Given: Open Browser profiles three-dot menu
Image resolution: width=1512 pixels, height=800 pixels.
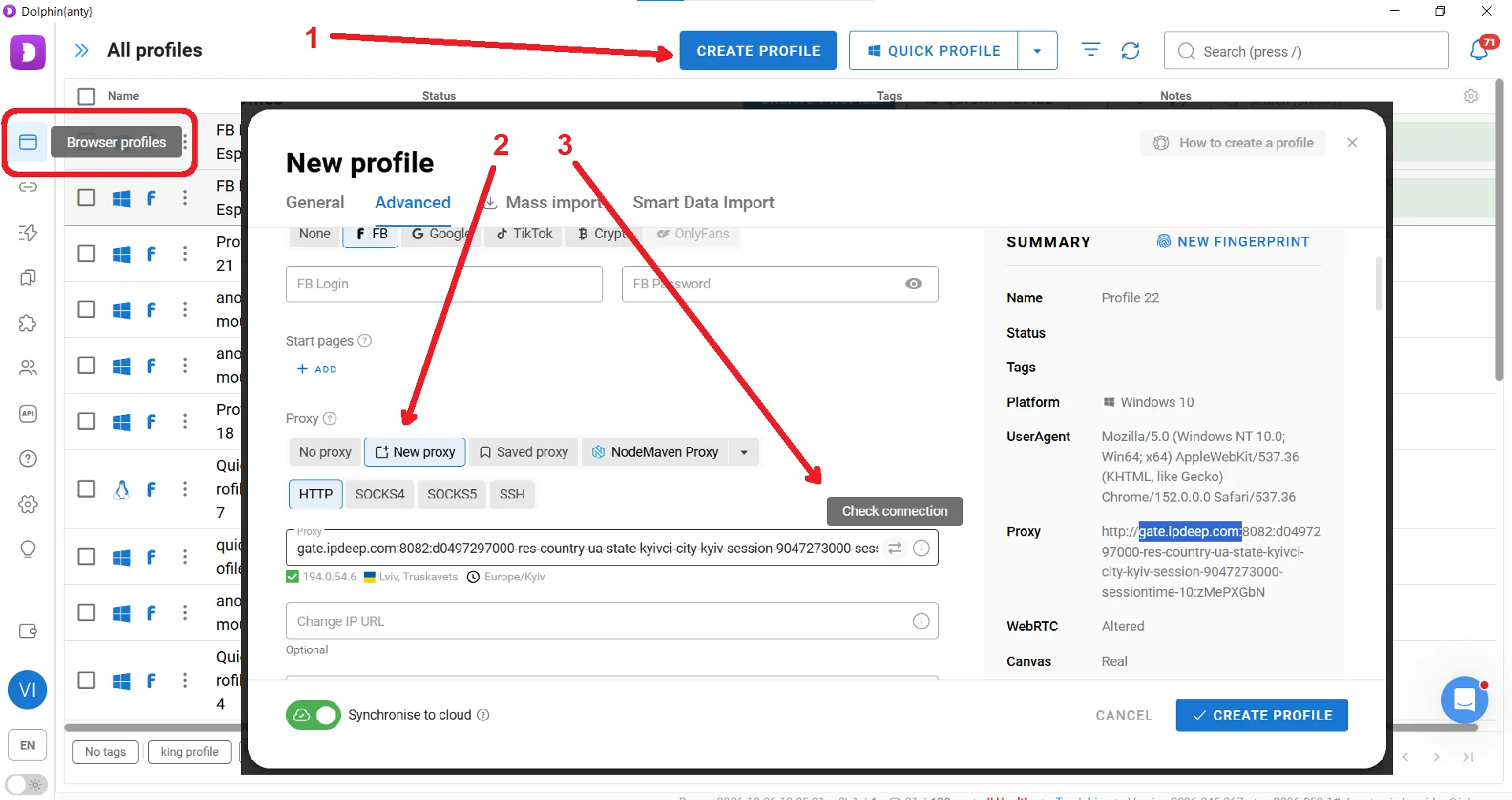Looking at the screenshot, I should pyautogui.click(x=185, y=143).
